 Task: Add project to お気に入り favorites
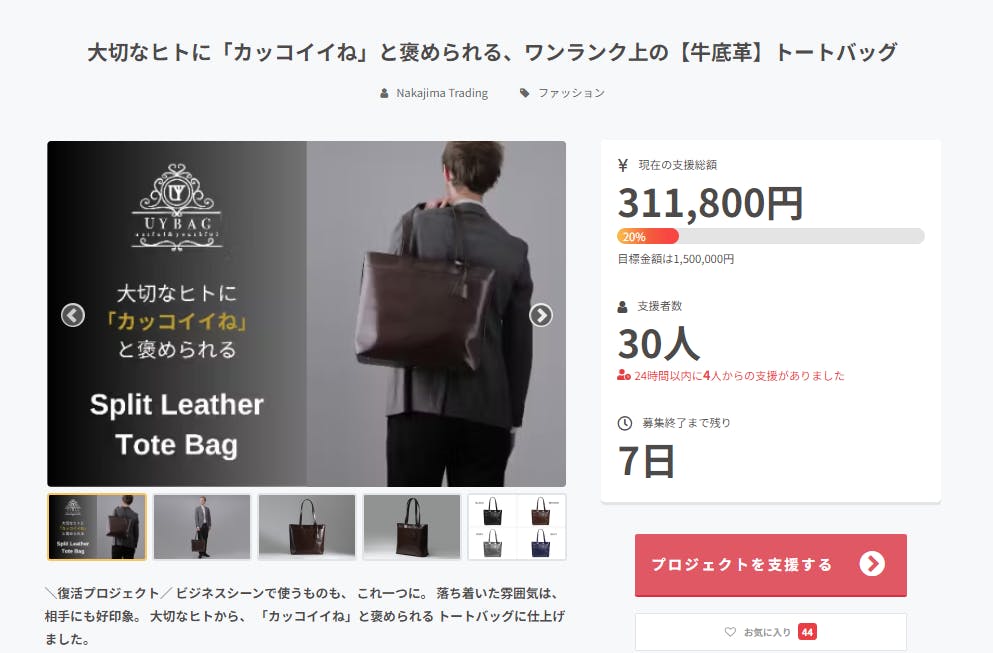[771, 631]
